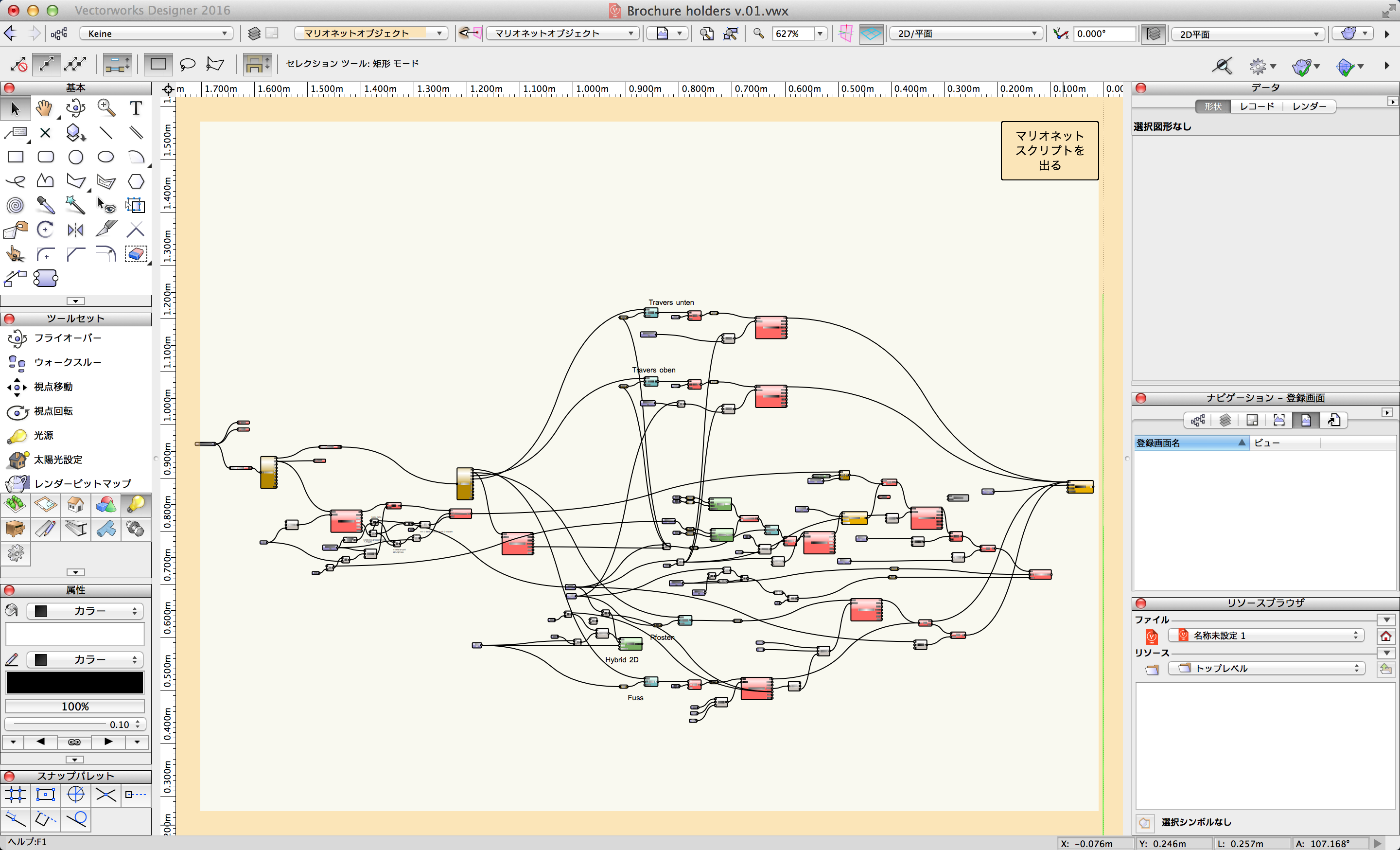This screenshot has height=850, width=1400.
Task: Select the Mirror tool
Action: click(75, 230)
